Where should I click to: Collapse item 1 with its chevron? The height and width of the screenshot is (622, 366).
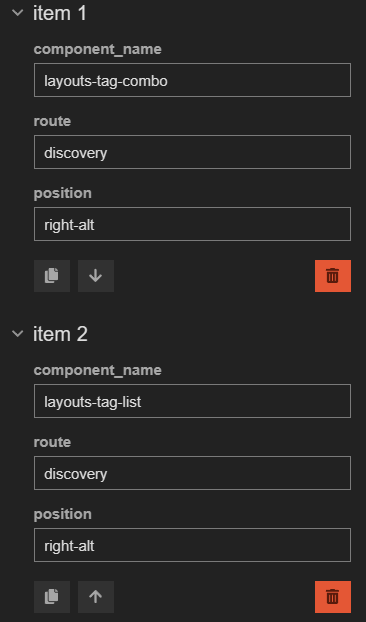point(18,13)
